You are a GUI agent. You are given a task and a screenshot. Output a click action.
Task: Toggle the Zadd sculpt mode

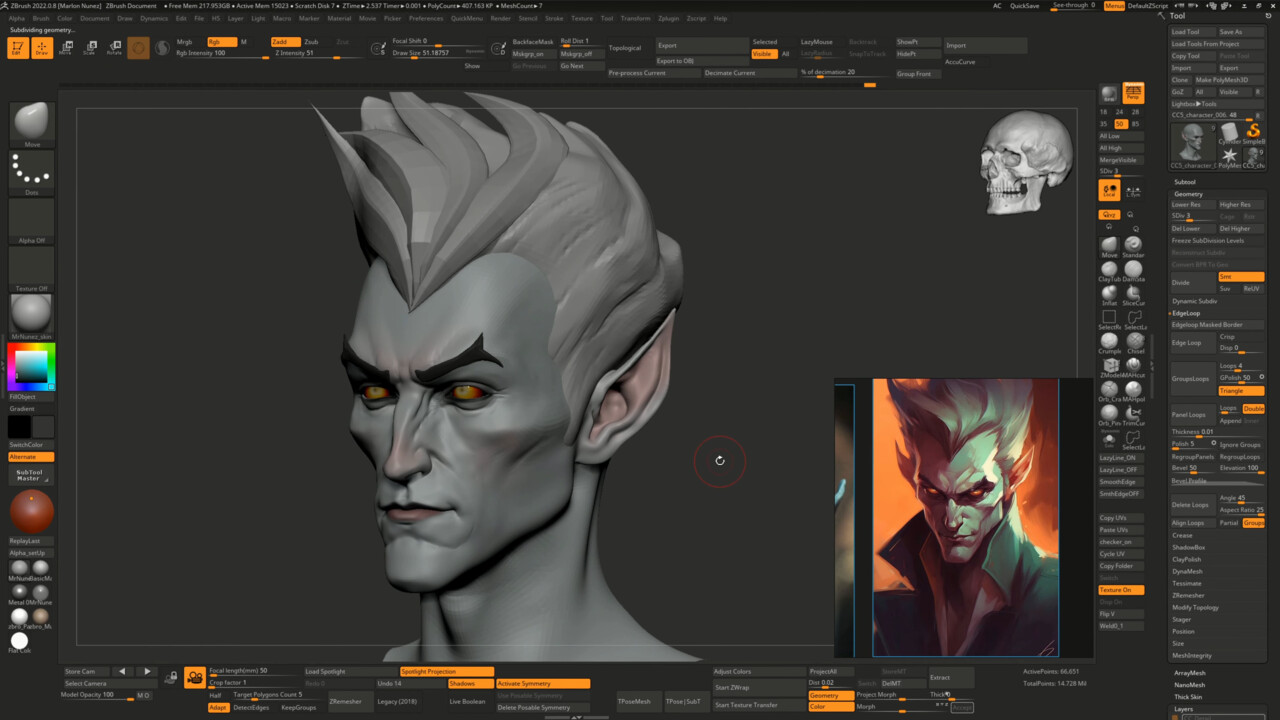pos(284,42)
